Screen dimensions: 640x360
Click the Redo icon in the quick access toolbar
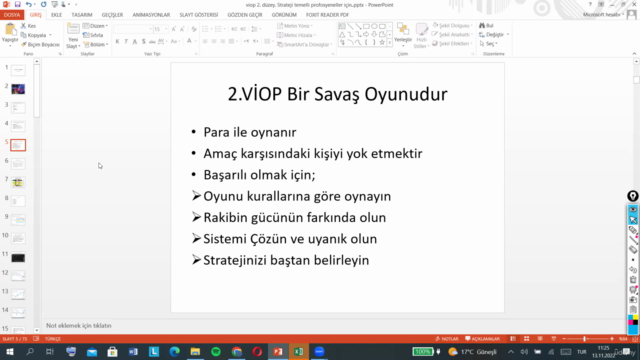(x=43, y=4)
